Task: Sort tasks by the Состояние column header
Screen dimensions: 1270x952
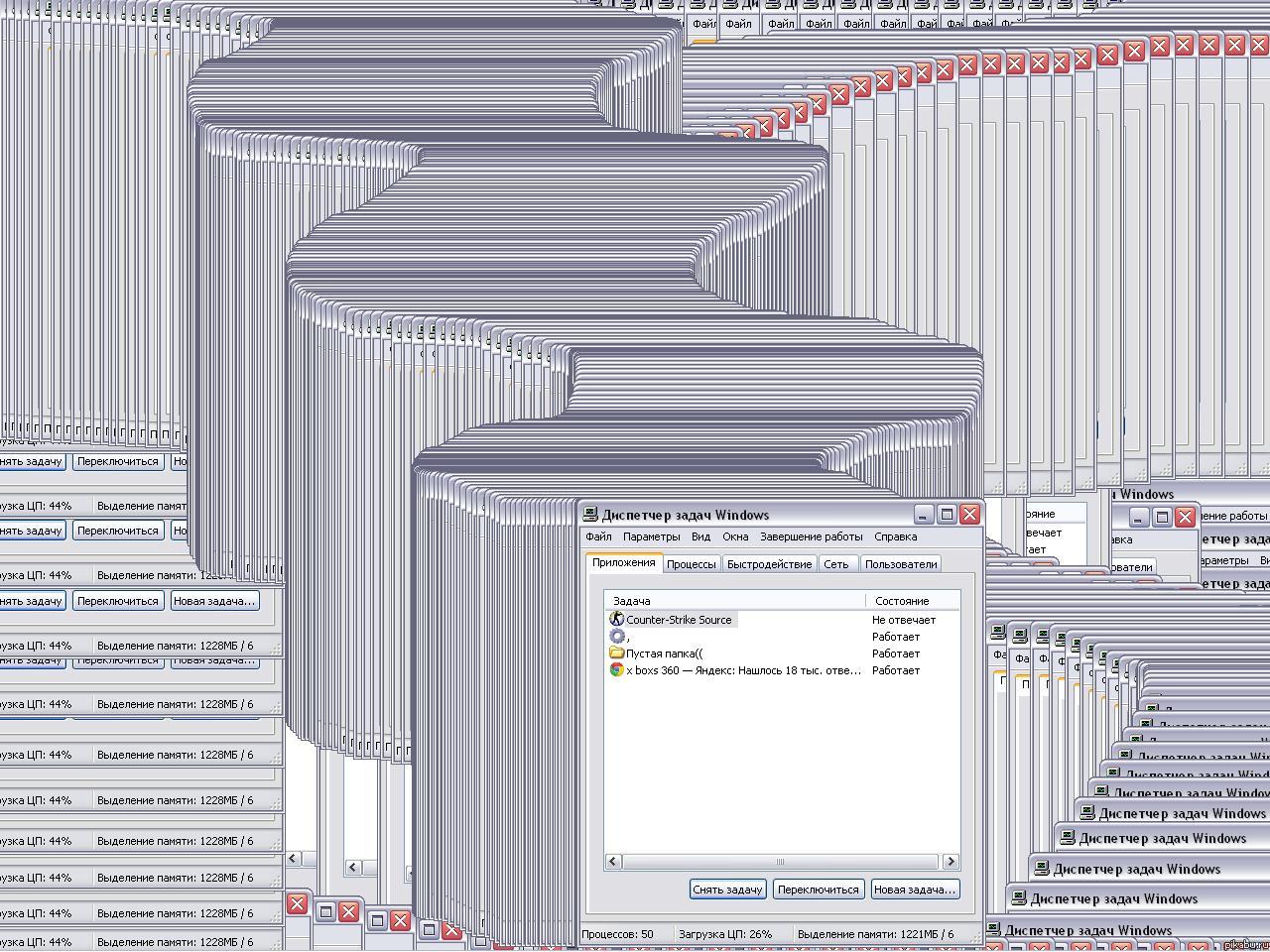Action: point(902,601)
